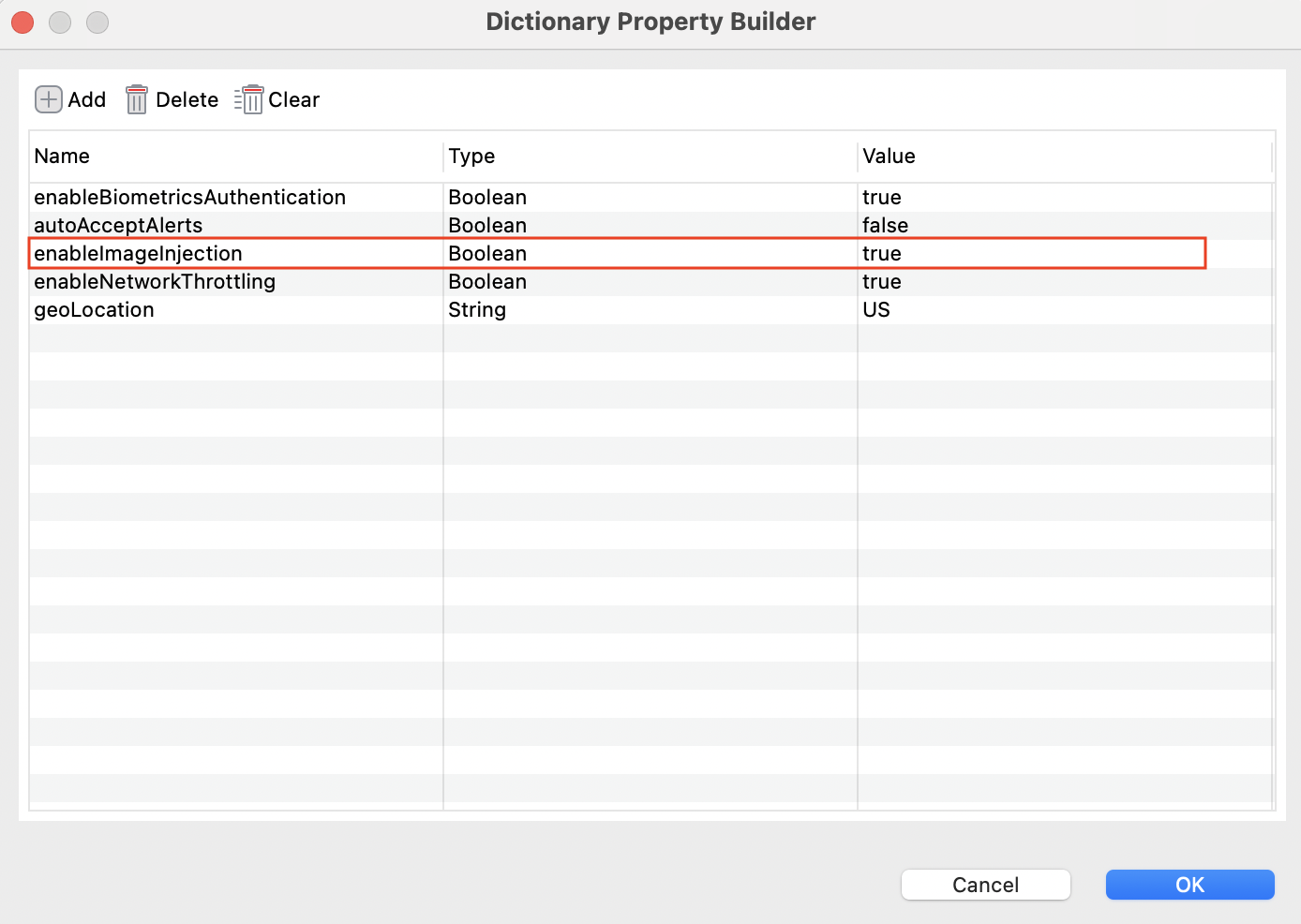Click the Name column header
Viewport: 1301px width, 924px height.
(x=62, y=156)
